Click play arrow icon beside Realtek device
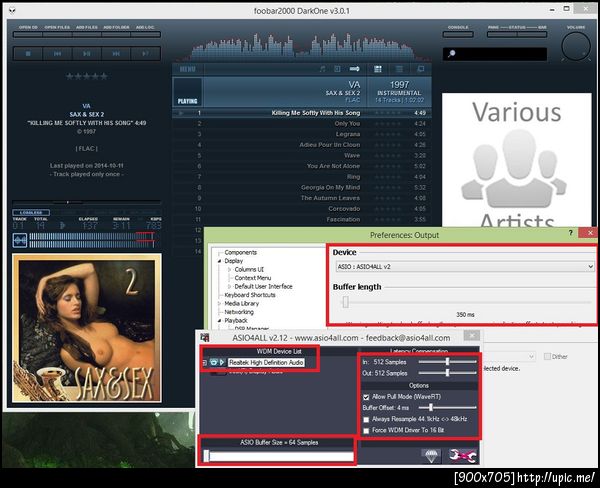This screenshot has width=600, height=488. pos(222,362)
